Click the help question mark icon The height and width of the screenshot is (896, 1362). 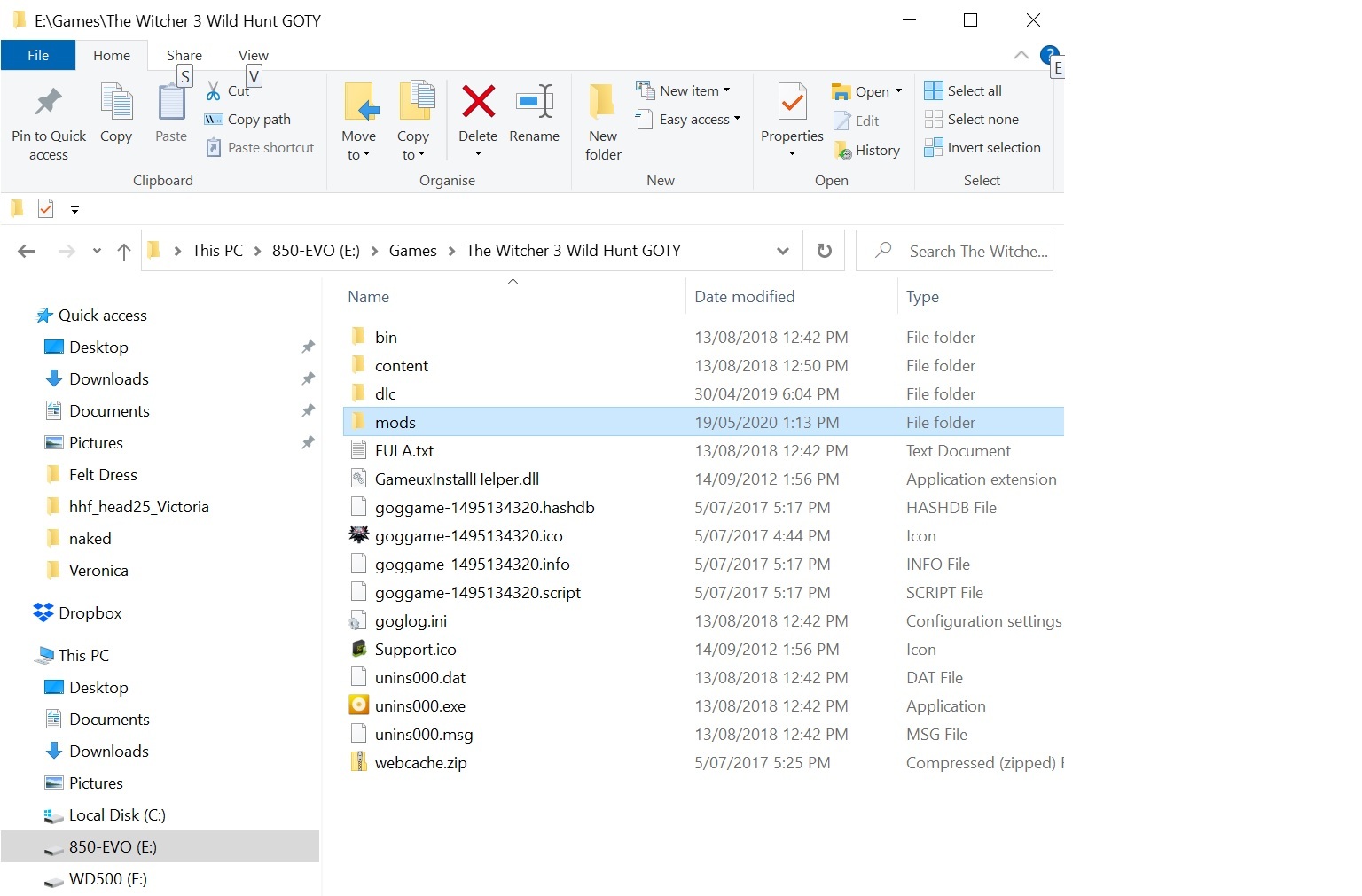(x=1049, y=54)
